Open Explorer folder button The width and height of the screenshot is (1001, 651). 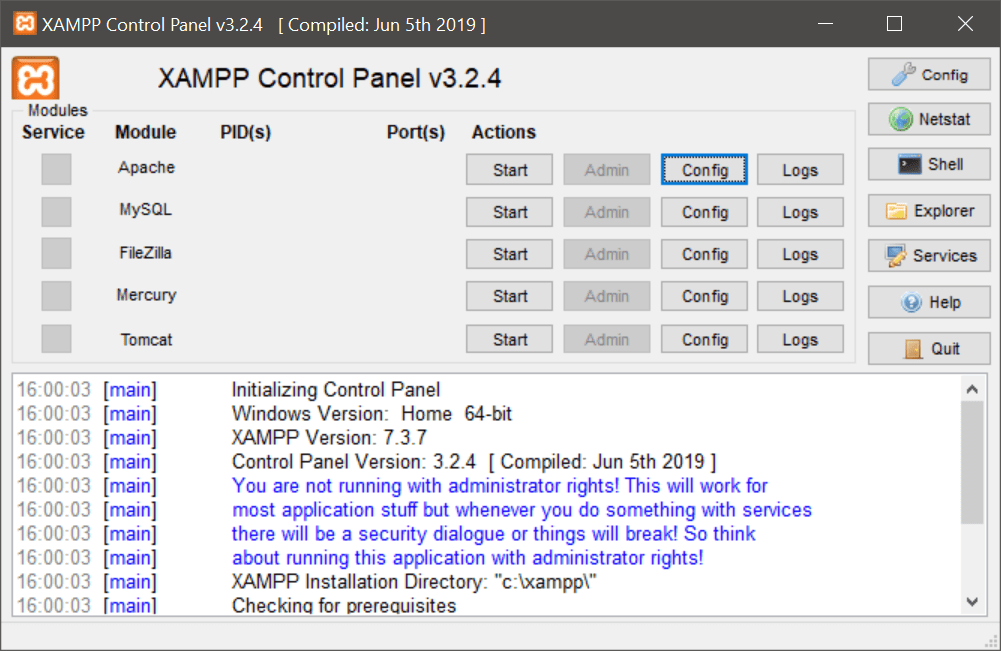(929, 211)
